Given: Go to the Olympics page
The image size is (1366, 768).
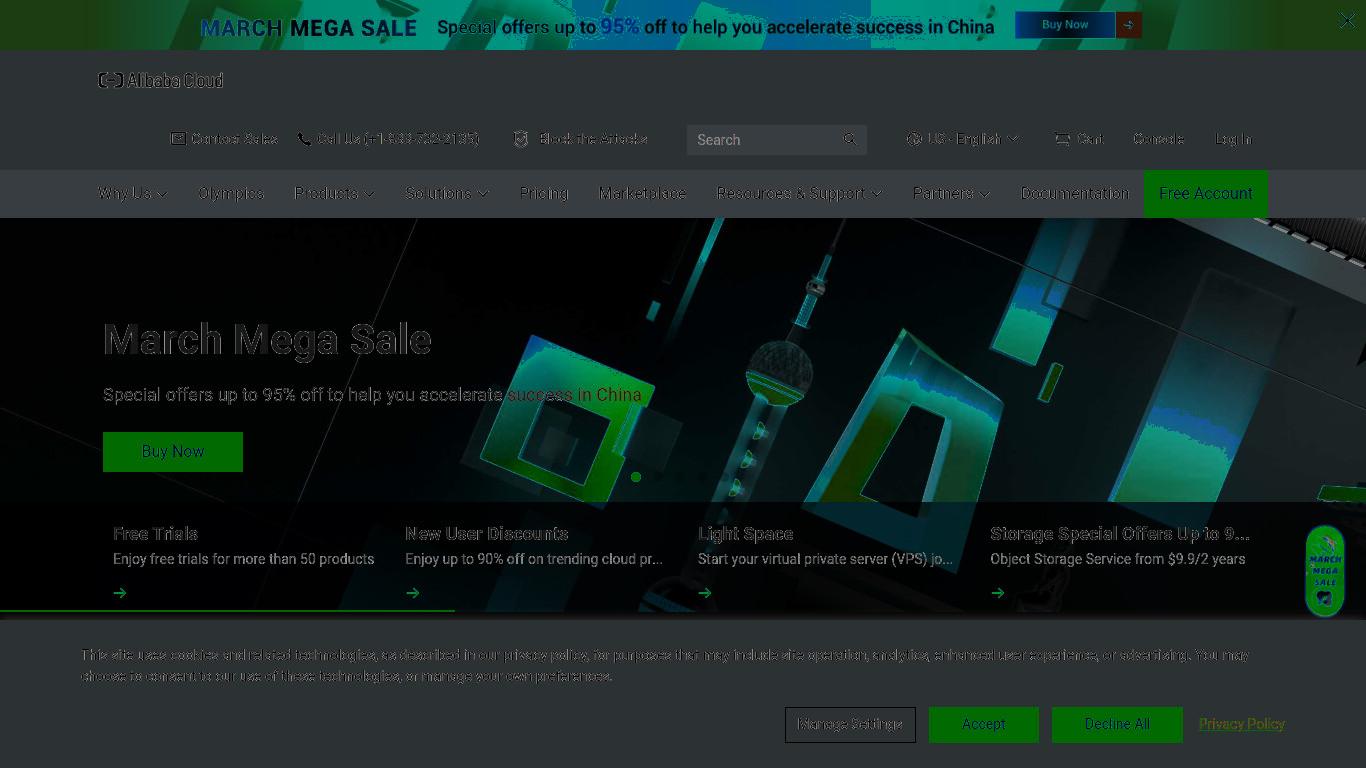Looking at the screenshot, I should click(x=231, y=193).
